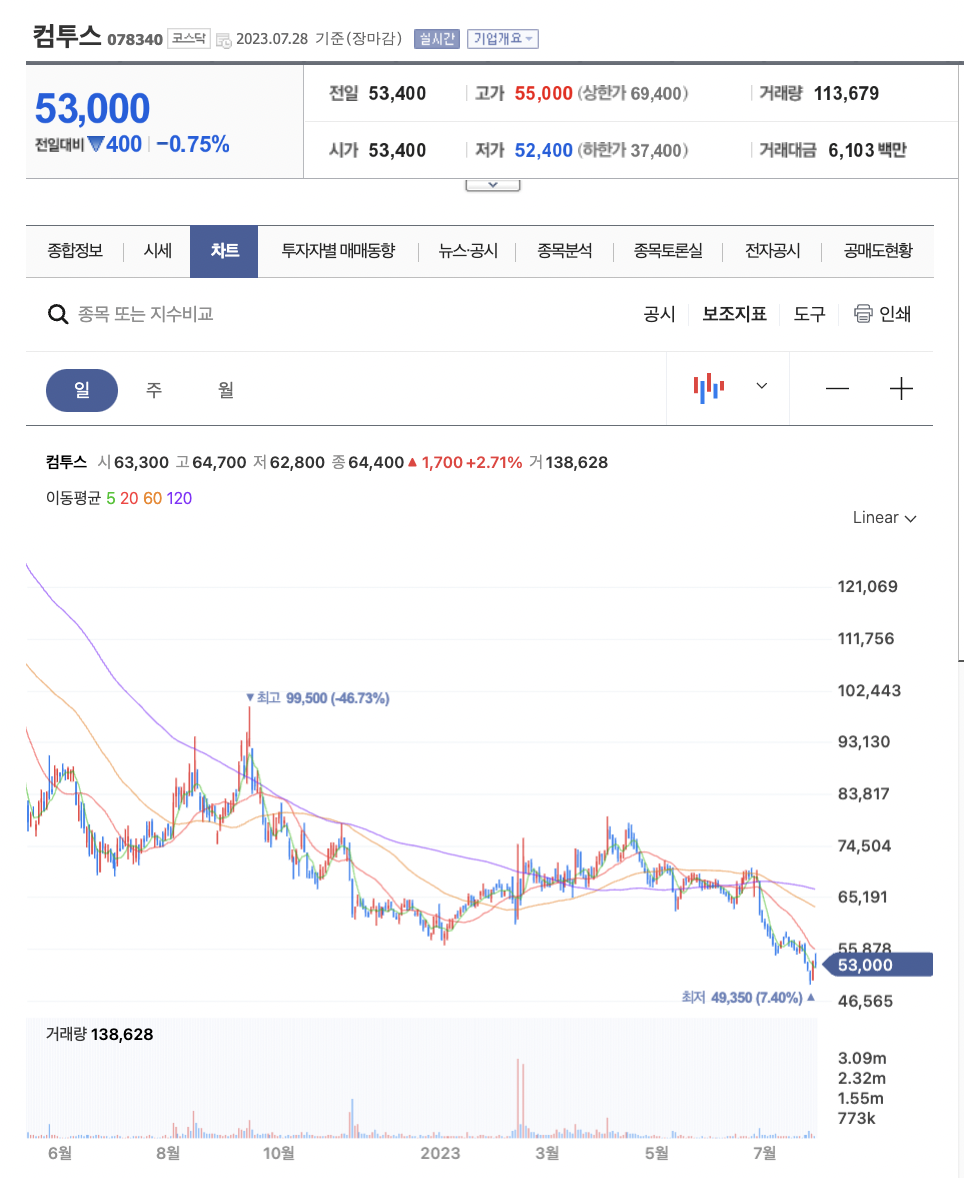Select 월 monthly period toggle
The height and width of the screenshot is (1178, 964).
(x=225, y=390)
